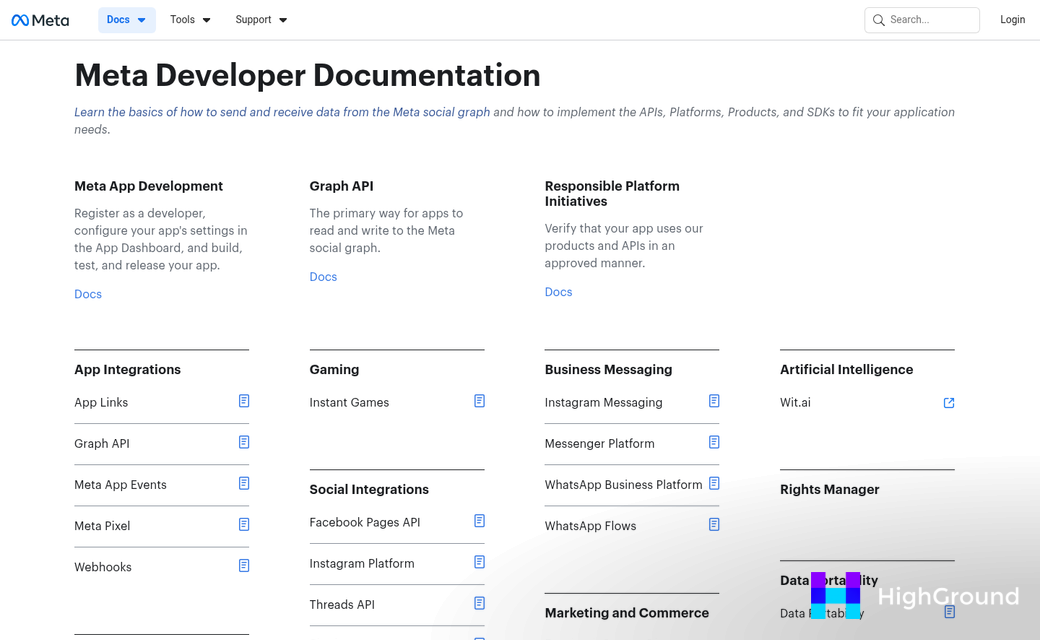This screenshot has width=1040, height=640.
Task: Open the App Links entry
Action: click(101, 403)
